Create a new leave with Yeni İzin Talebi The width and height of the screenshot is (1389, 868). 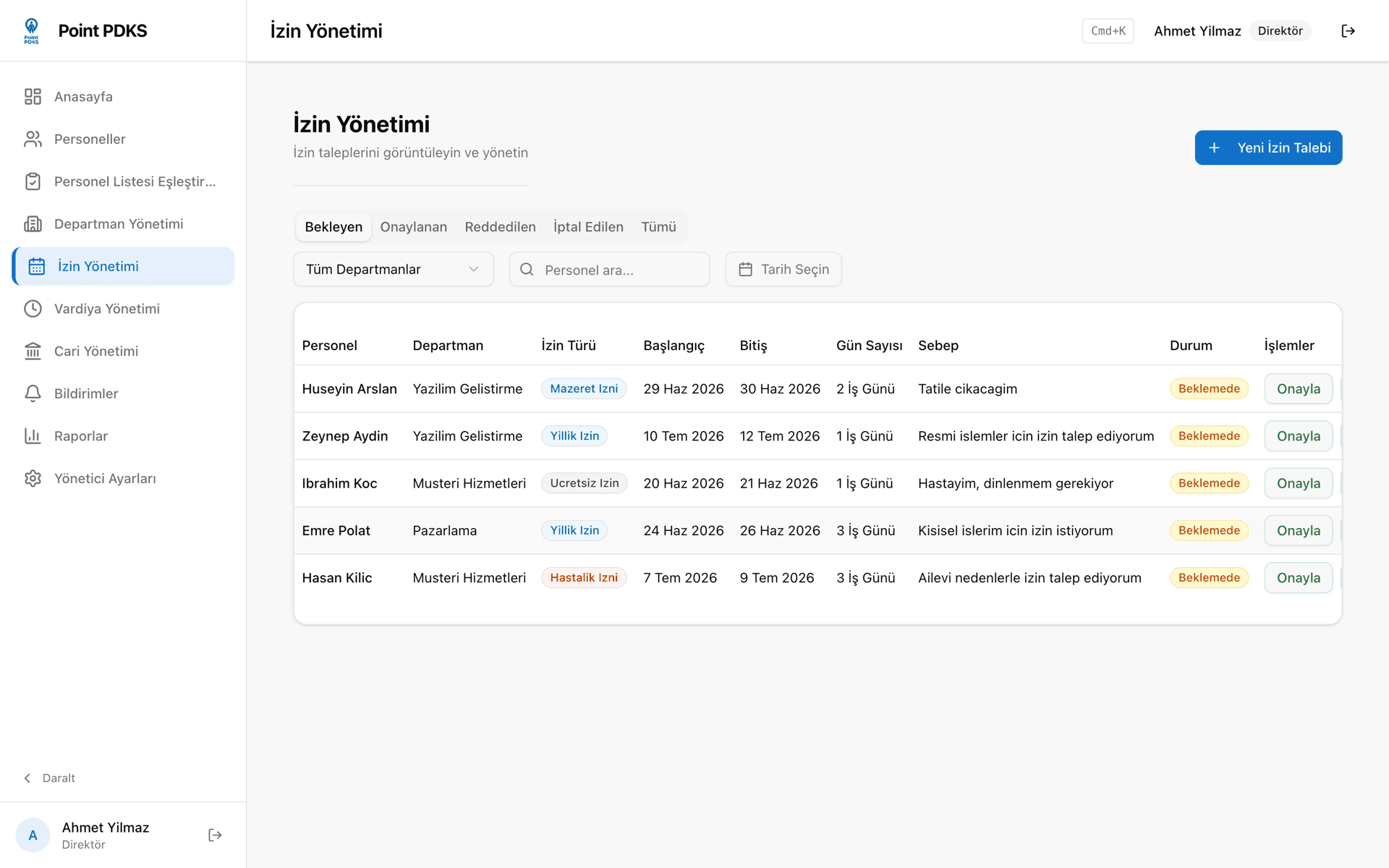pos(1268,148)
